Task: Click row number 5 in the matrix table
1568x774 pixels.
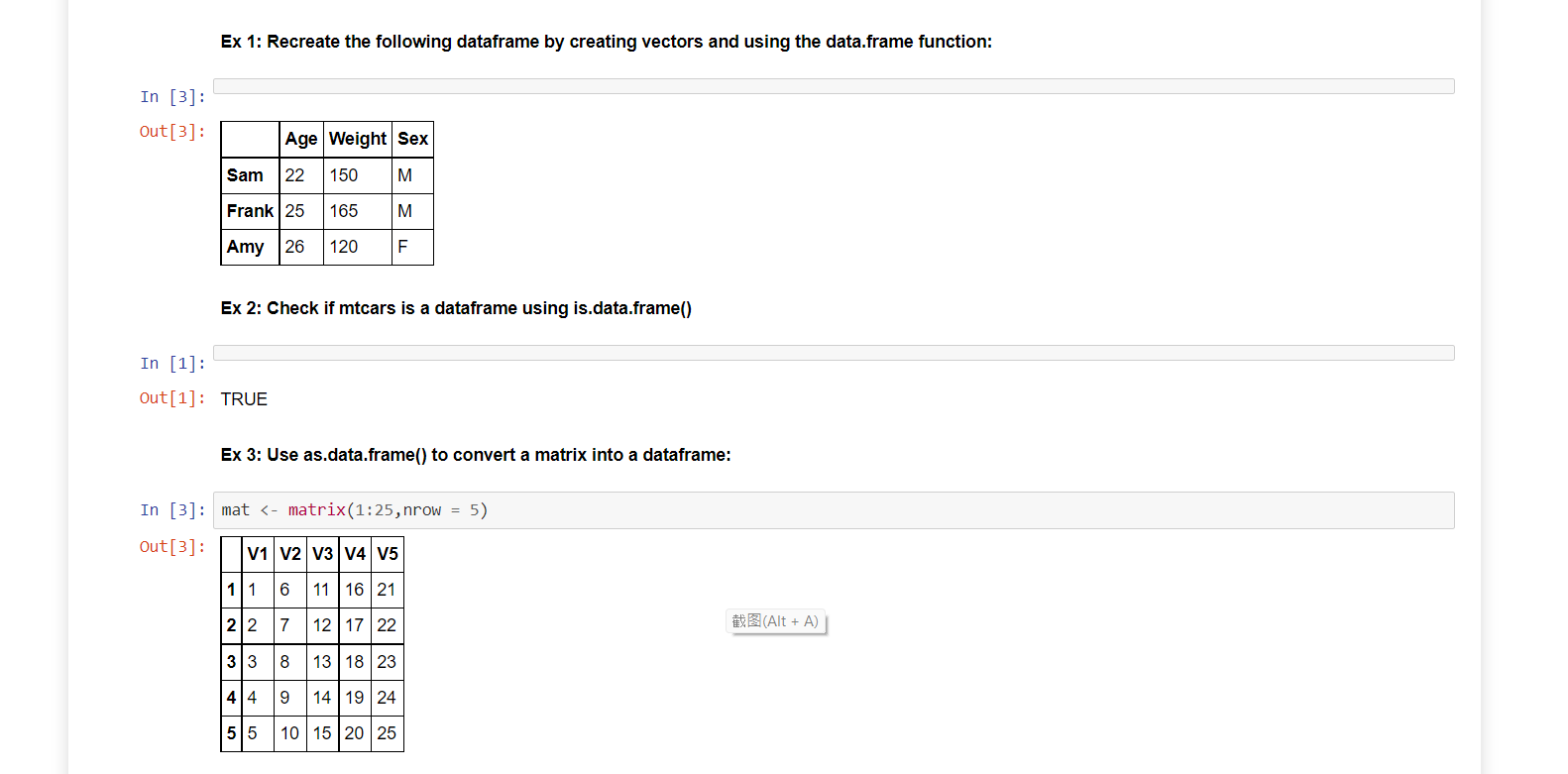Action: (231, 733)
